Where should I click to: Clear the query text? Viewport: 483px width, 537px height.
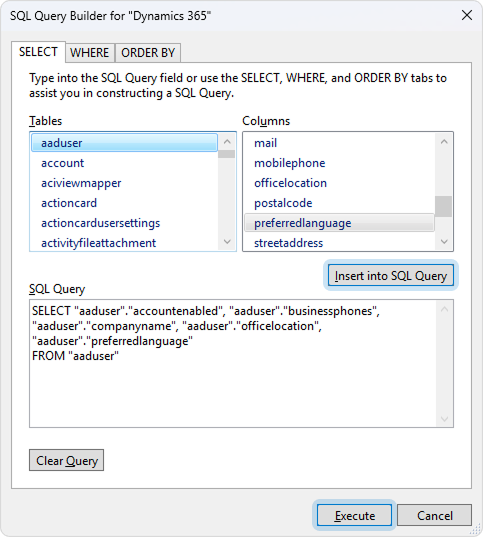coord(66,460)
